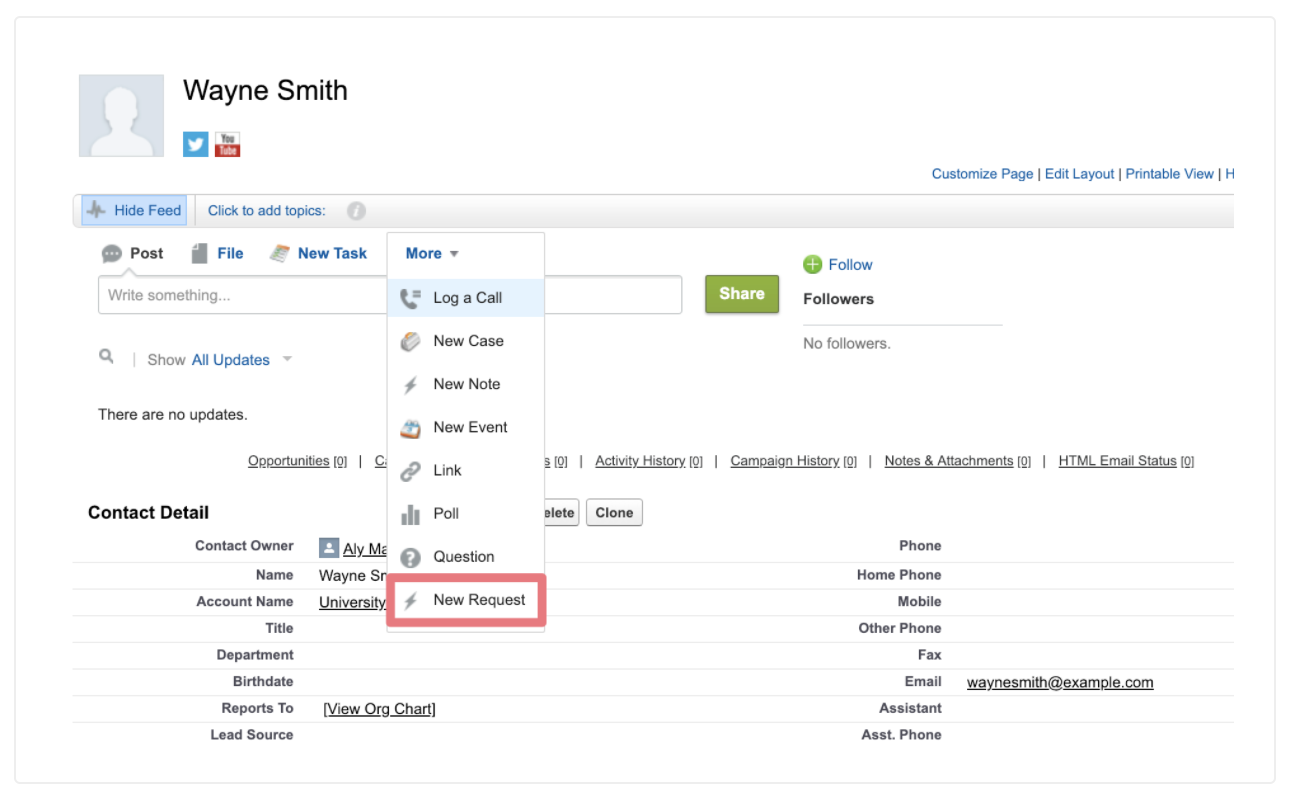Click the Twitter icon under Wayne Smith

point(195,144)
